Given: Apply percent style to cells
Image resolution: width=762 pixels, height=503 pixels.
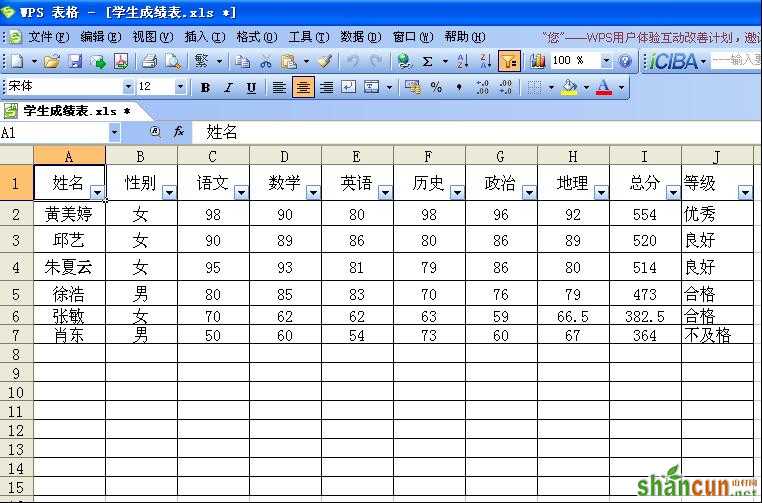Looking at the screenshot, I should [436, 87].
